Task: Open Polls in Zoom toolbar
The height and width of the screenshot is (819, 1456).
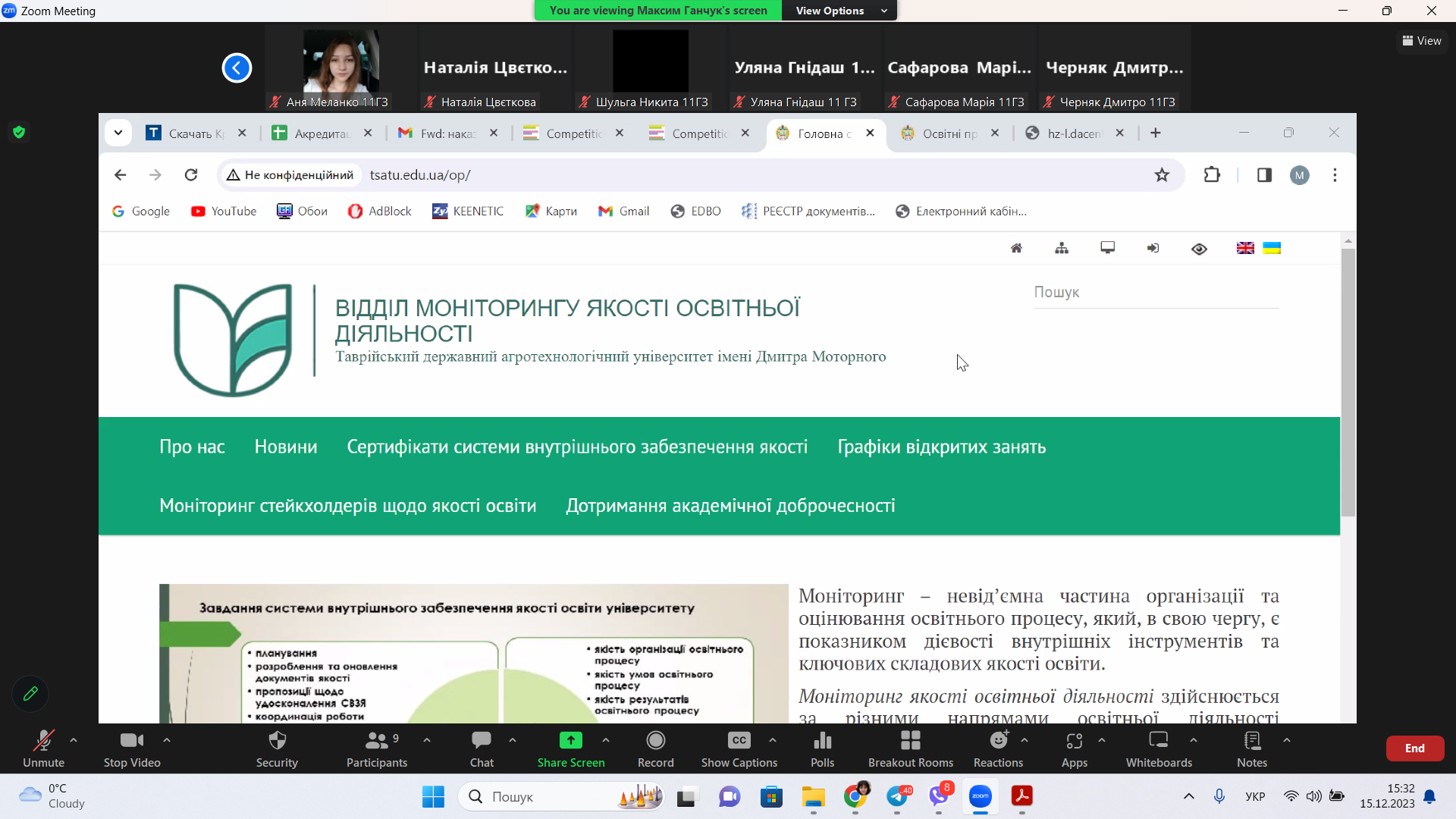Action: coord(822,748)
